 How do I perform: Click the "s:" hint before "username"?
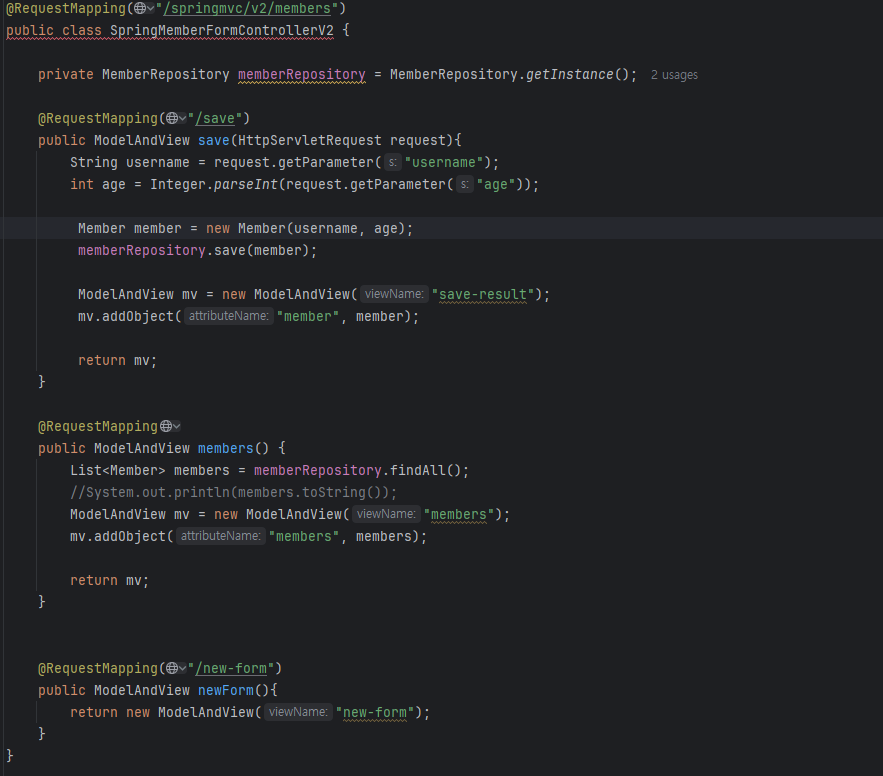393,163
